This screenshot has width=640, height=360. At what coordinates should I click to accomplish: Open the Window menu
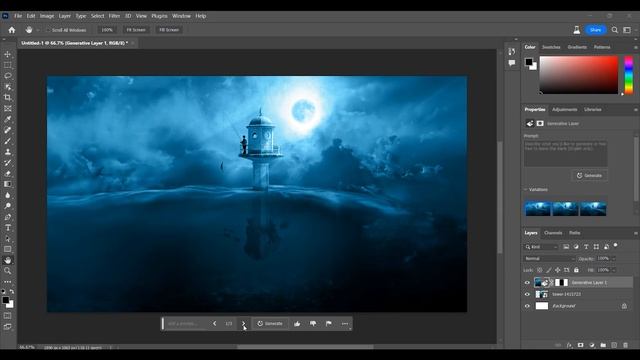click(181, 16)
